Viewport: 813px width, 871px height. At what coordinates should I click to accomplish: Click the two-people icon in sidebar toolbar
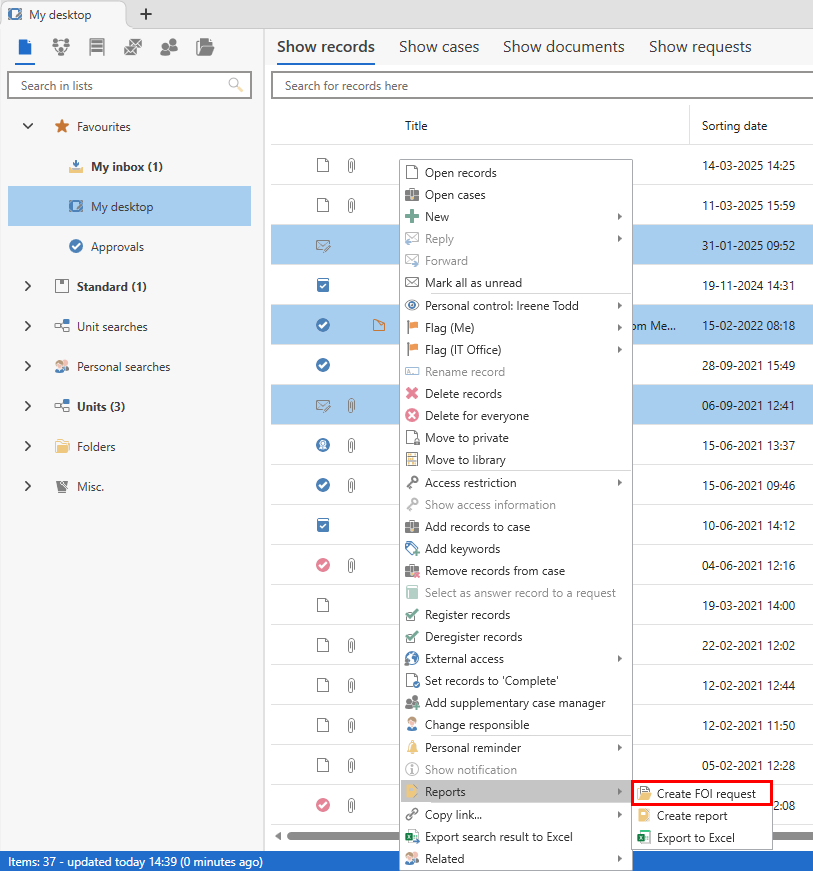169,47
